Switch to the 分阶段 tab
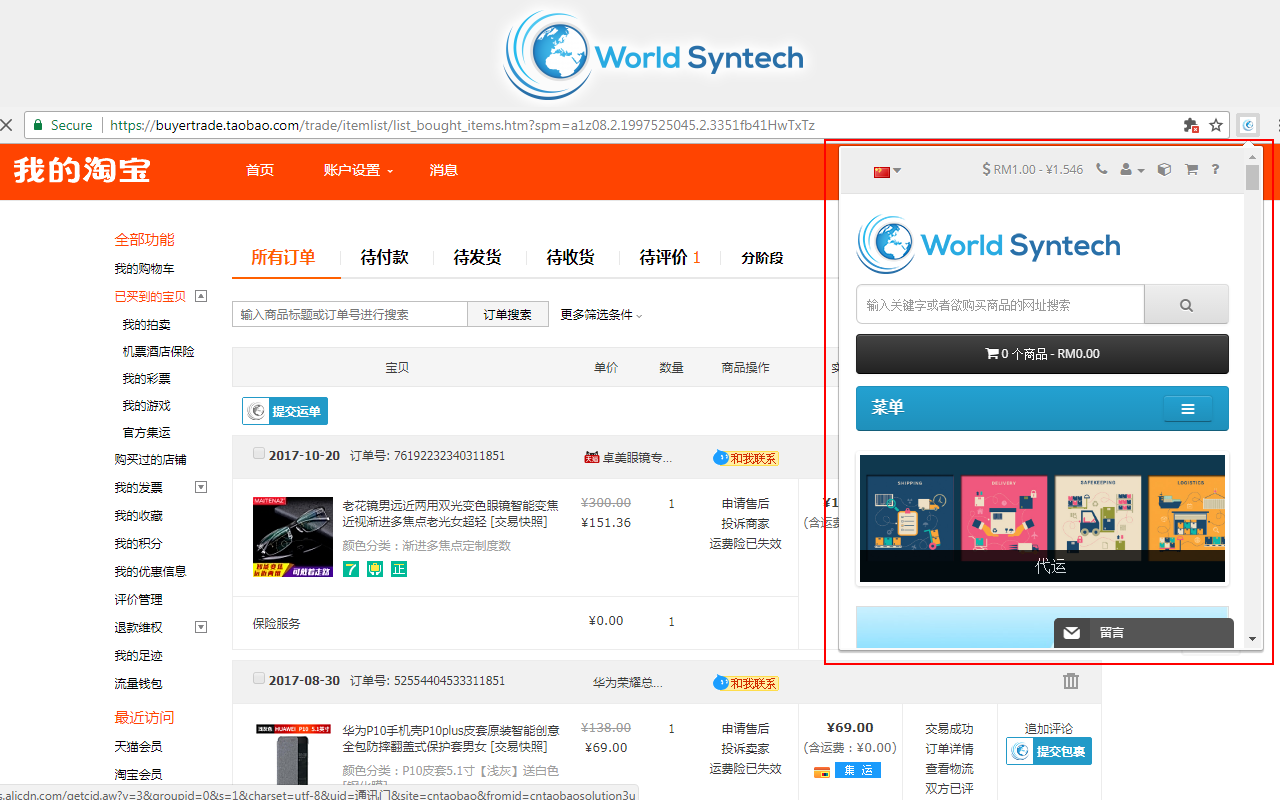The image size is (1280, 800). tap(762, 258)
